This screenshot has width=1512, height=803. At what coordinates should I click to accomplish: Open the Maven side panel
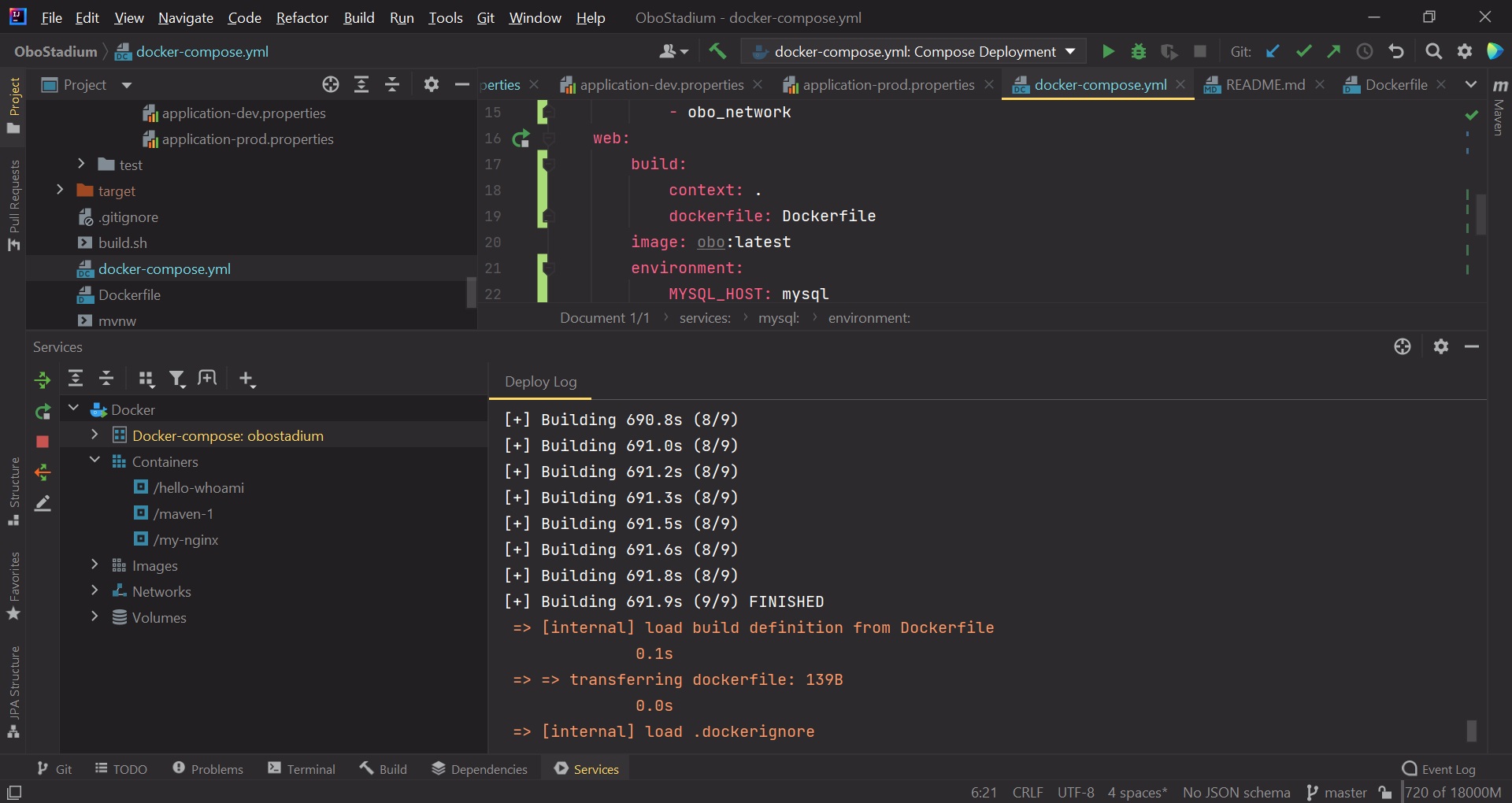tap(1499, 107)
